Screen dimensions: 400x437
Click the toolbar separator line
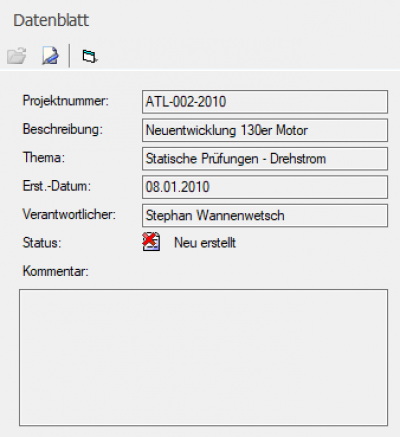coord(69,55)
